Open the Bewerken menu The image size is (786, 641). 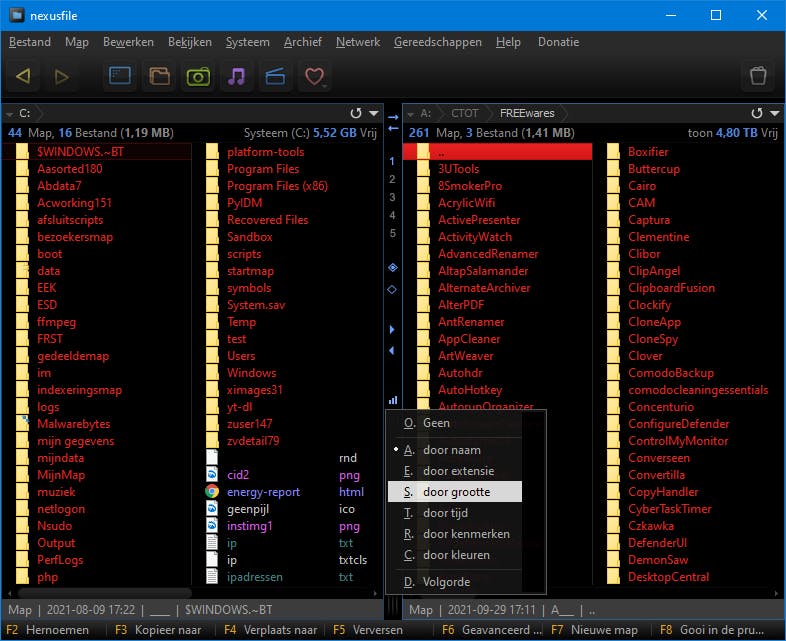[128, 42]
